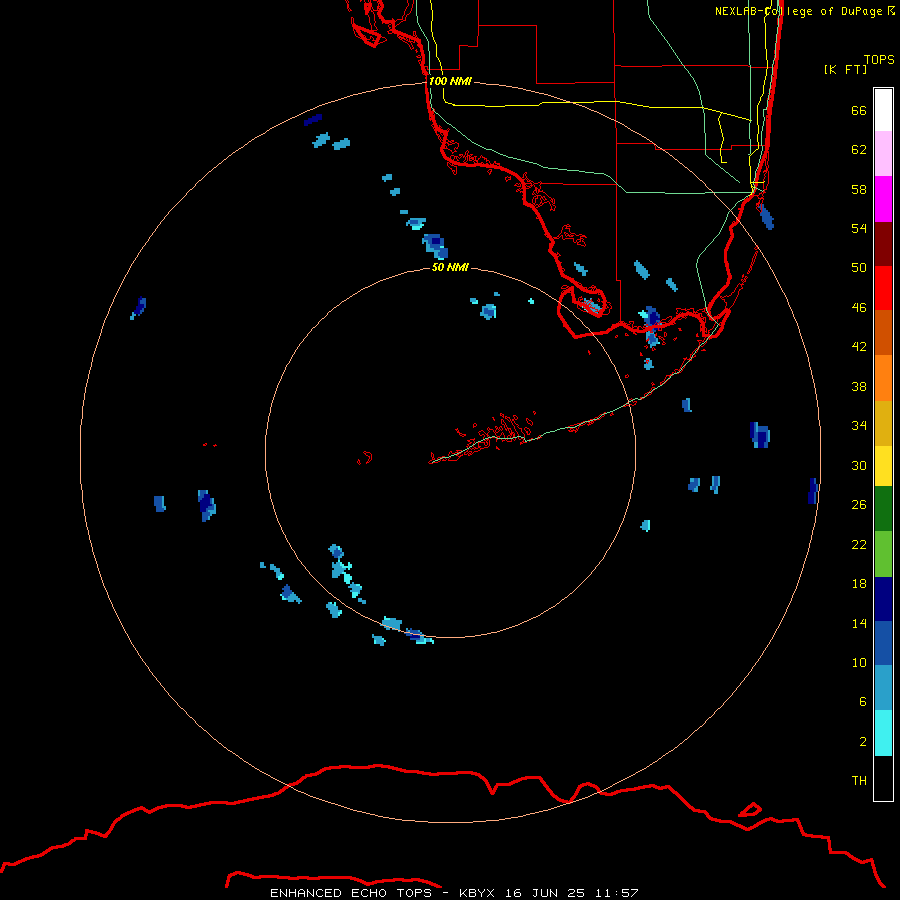Click the "11:57" time stamp

click(617, 893)
